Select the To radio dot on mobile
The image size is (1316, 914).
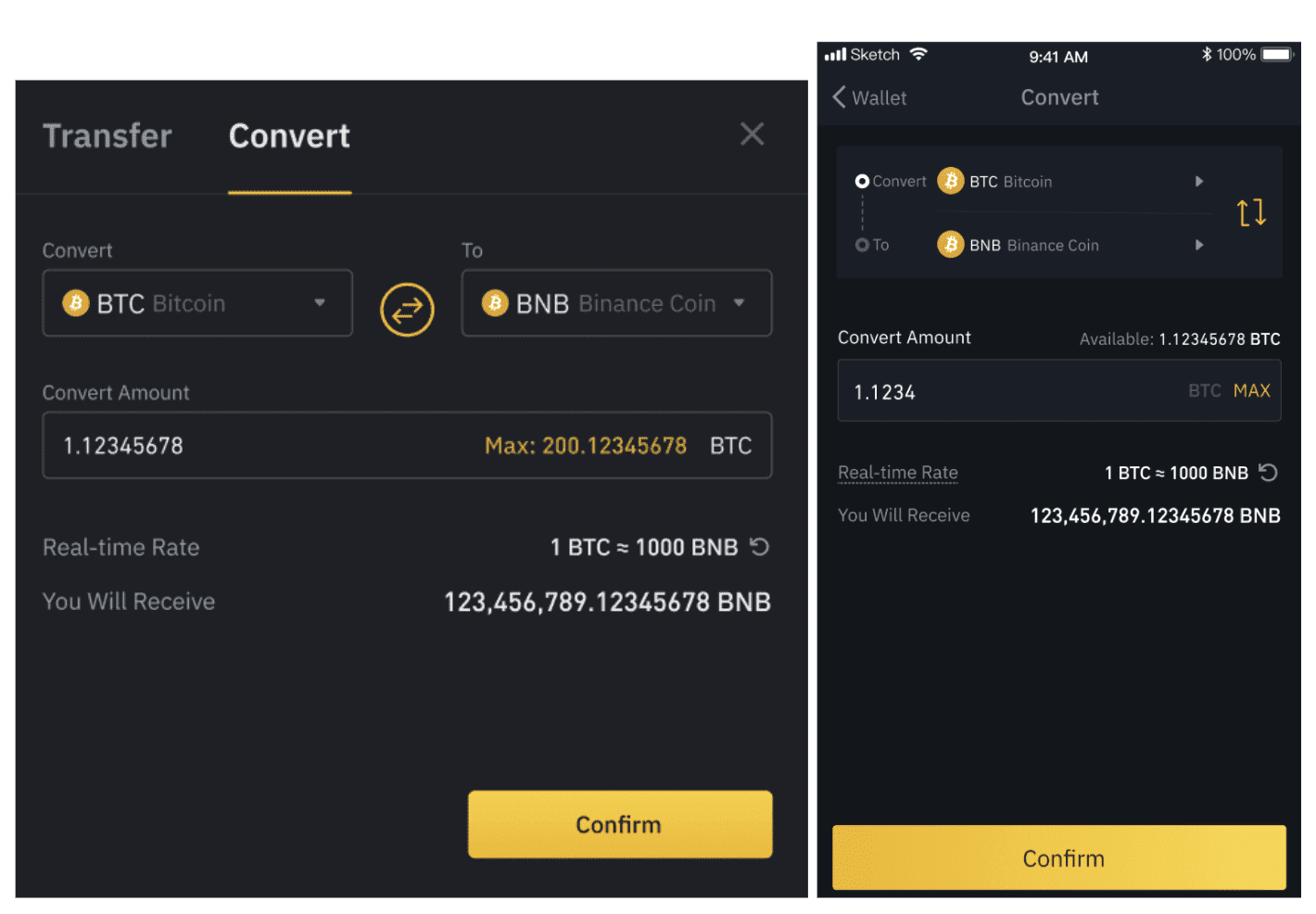pyautogui.click(x=862, y=245)
